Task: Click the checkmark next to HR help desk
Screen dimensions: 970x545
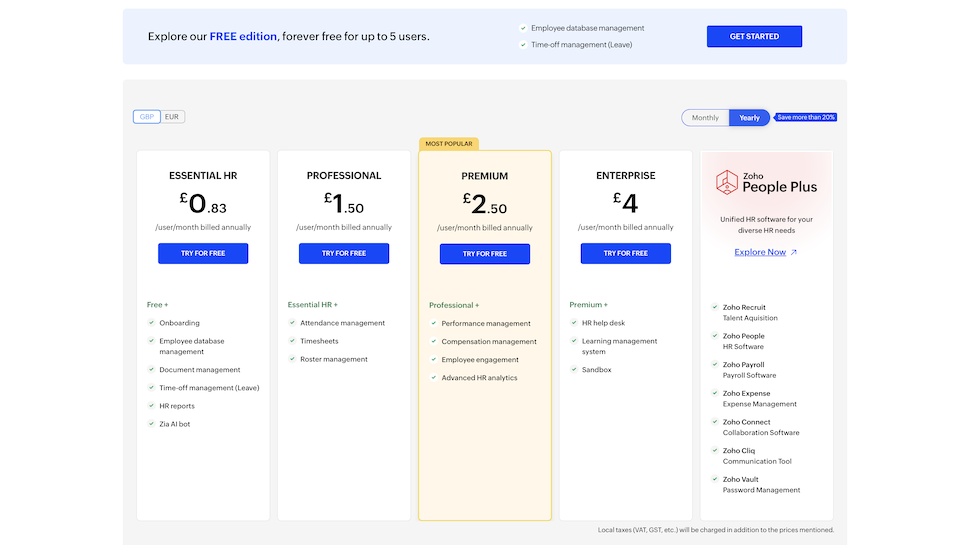Action: point(574,322)
